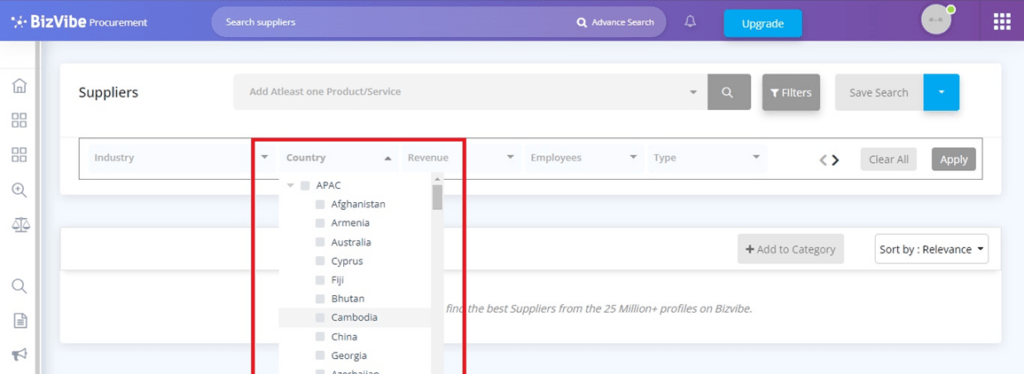Click the country list scrollbar thumb
Viewport: 1024px width, 374px height.
438,196
